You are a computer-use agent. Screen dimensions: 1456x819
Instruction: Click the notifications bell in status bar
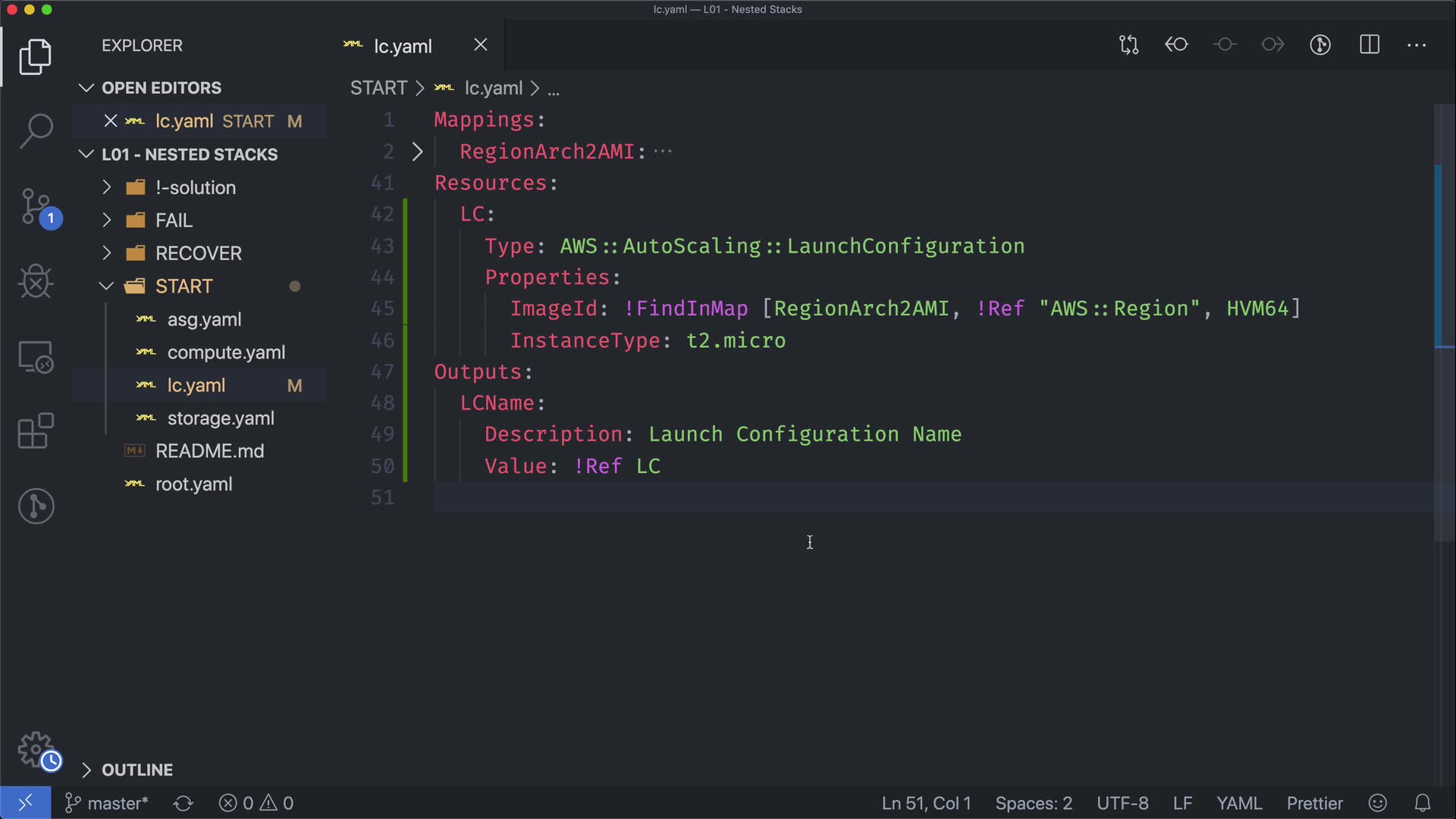click(1423, 803)
